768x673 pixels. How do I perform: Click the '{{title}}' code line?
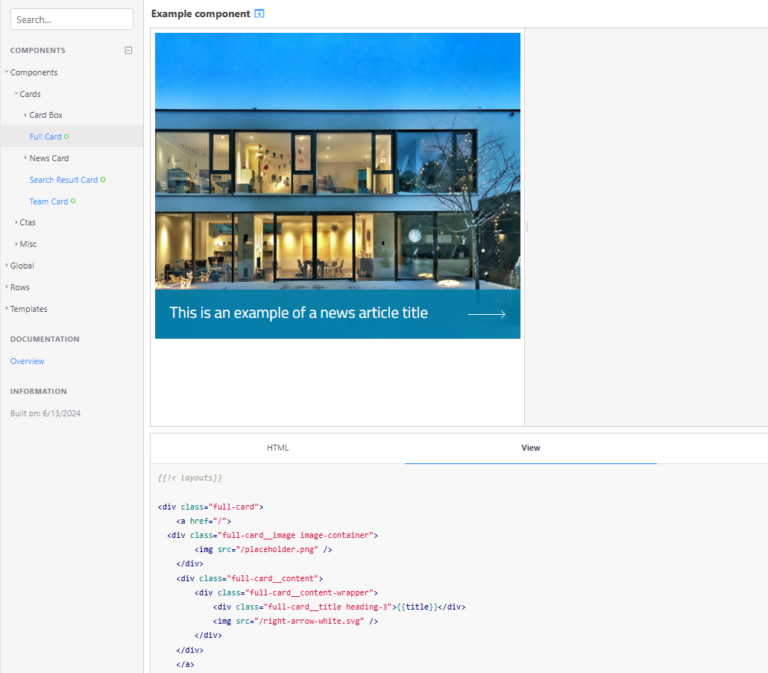click(339, 607)
